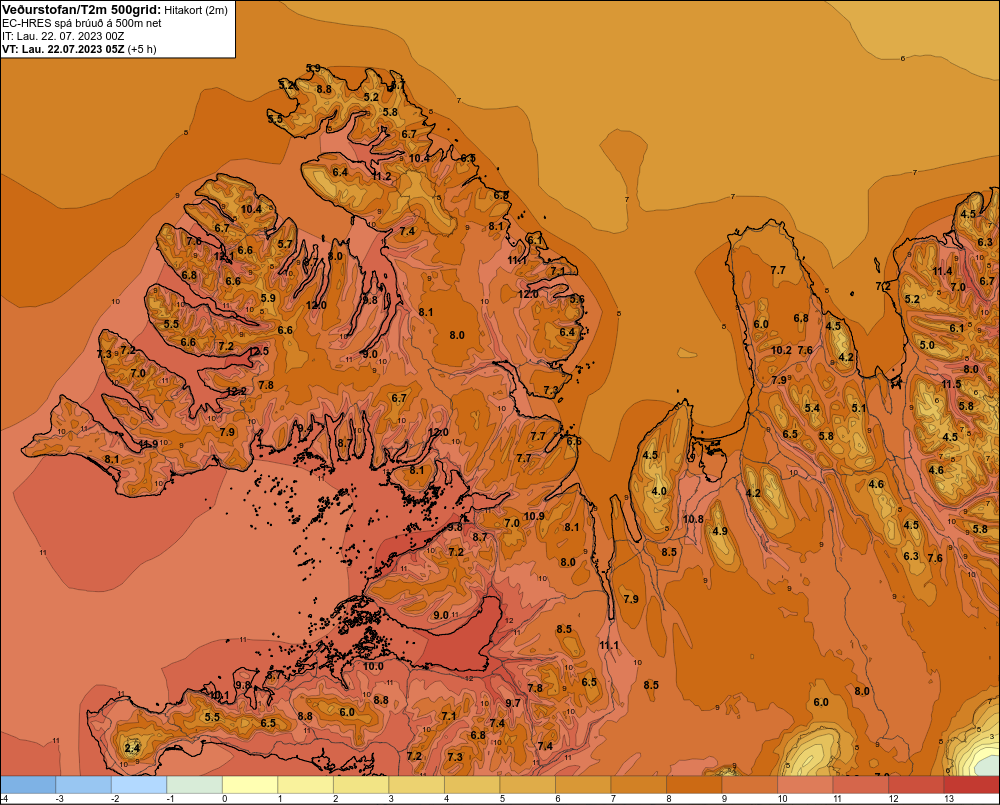
Task: Click the legend swatch between 4 and 5
Action: [x=472, y=785]
